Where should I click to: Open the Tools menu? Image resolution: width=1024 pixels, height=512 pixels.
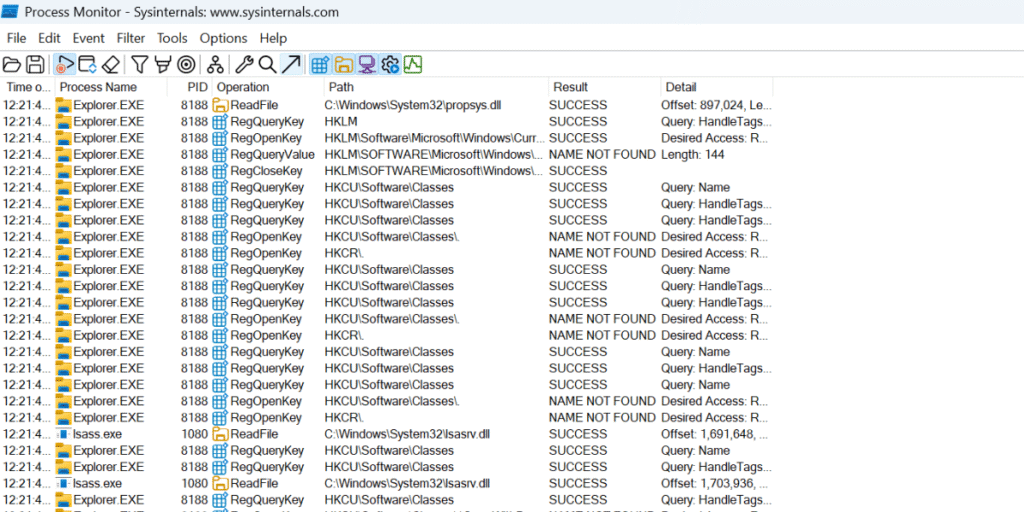click(x=172, y=39)
